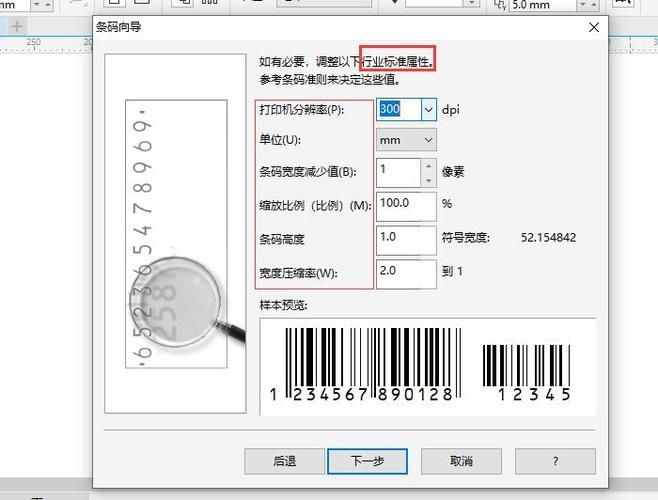Open help with the ? button

(x=555, y=461)
